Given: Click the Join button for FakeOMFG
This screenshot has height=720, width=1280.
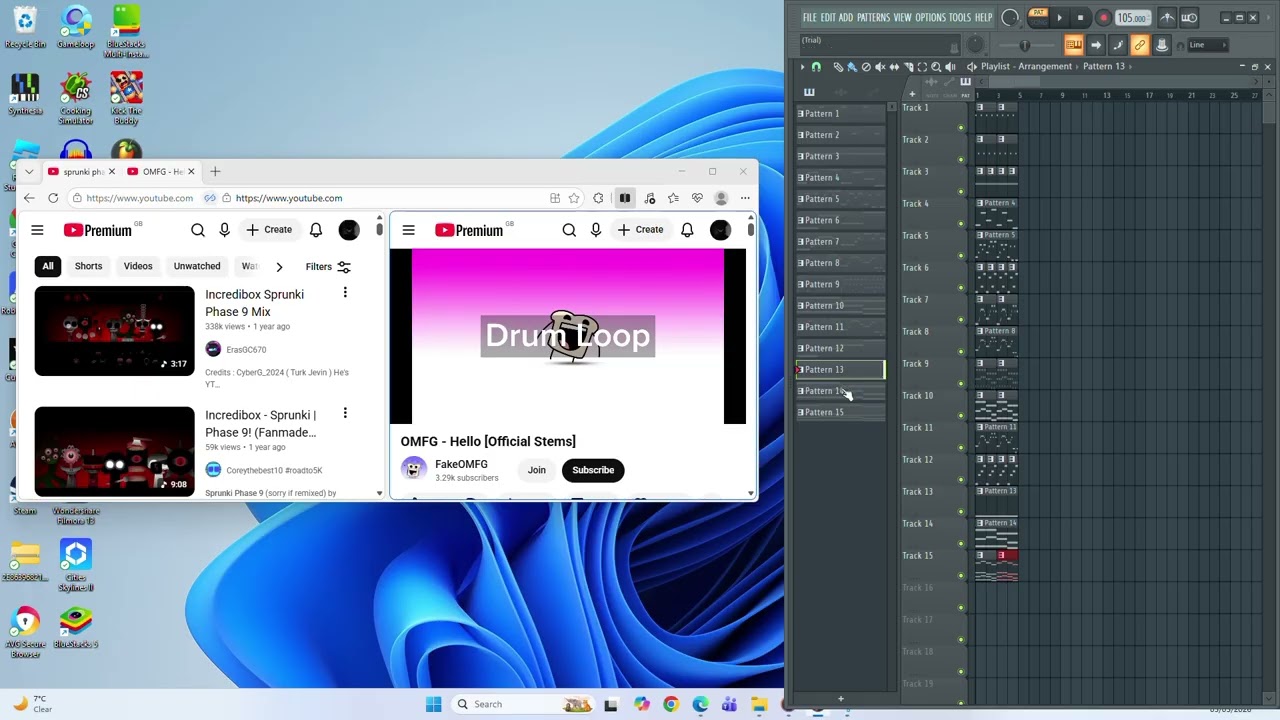Looking at the screenshot, I should [x=537, y=470].
